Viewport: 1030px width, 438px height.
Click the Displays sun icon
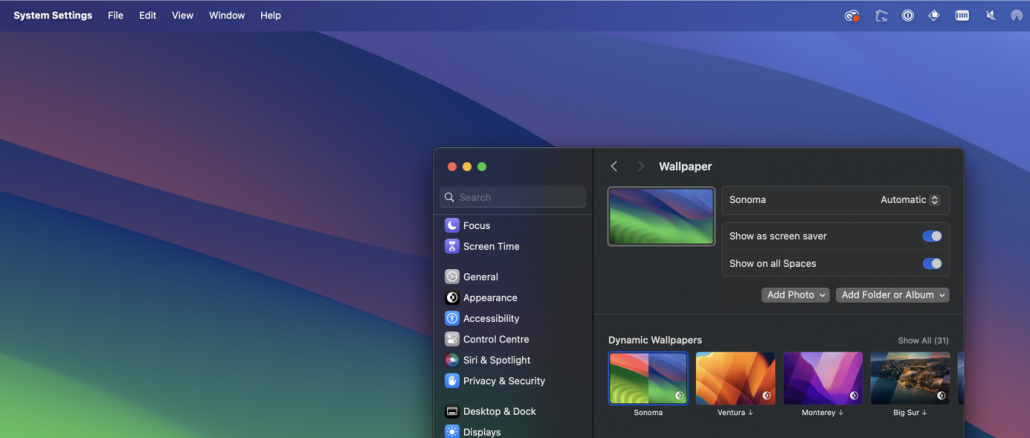tap(452, 431)
